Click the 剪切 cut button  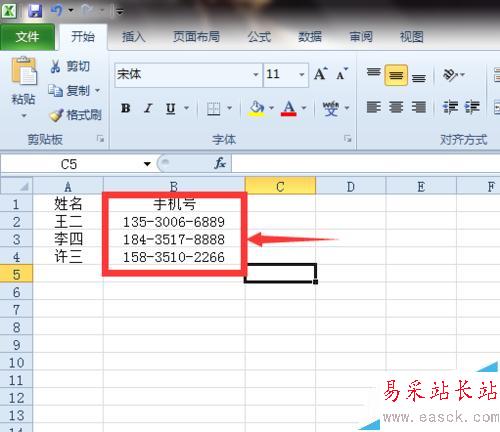point(70,66)
